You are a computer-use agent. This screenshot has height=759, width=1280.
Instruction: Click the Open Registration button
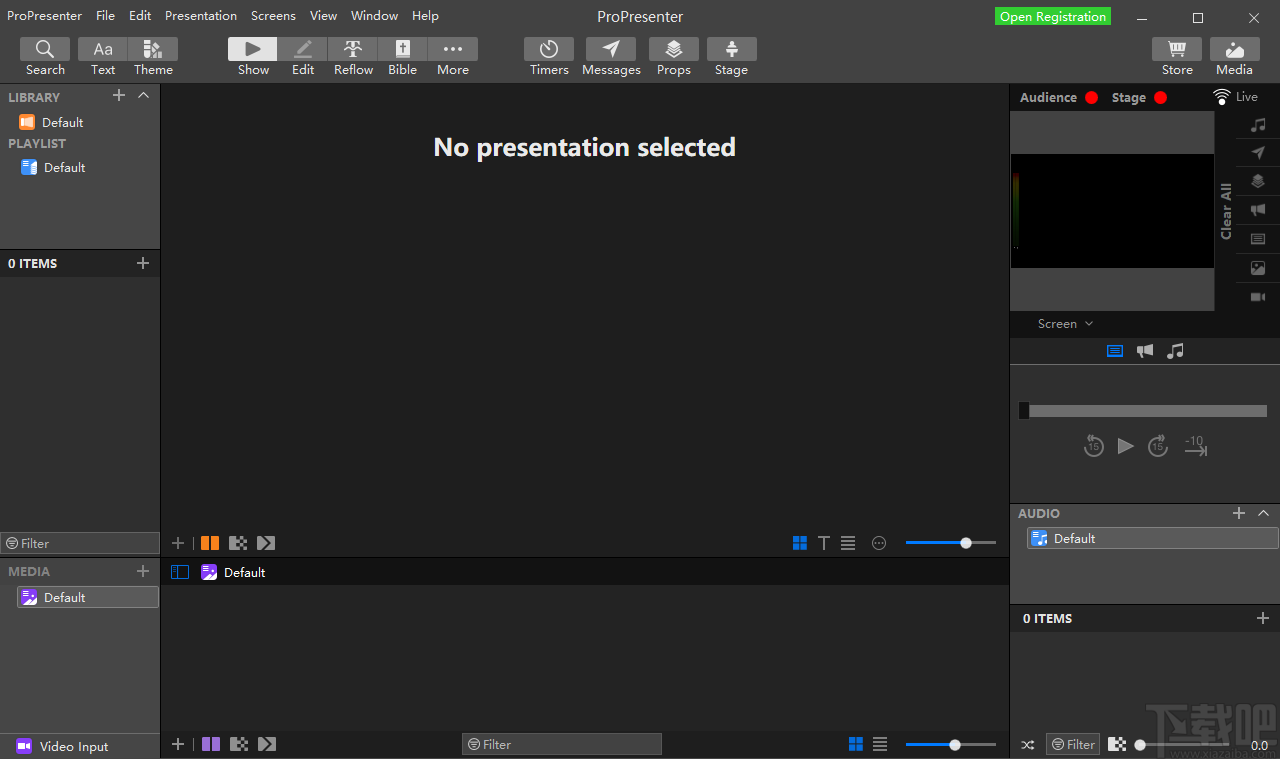click(x=1052, y=16)
